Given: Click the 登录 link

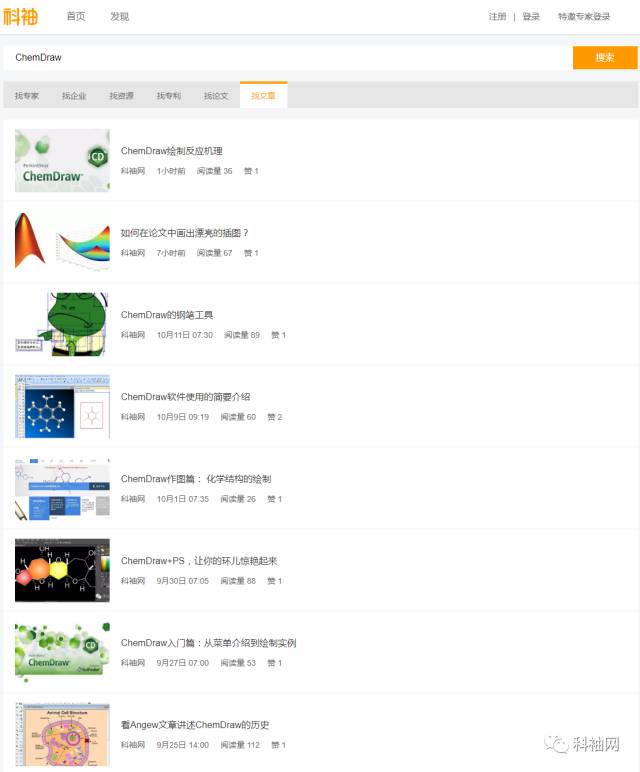Looking at the screenshot, I should (x=531, y=17).
